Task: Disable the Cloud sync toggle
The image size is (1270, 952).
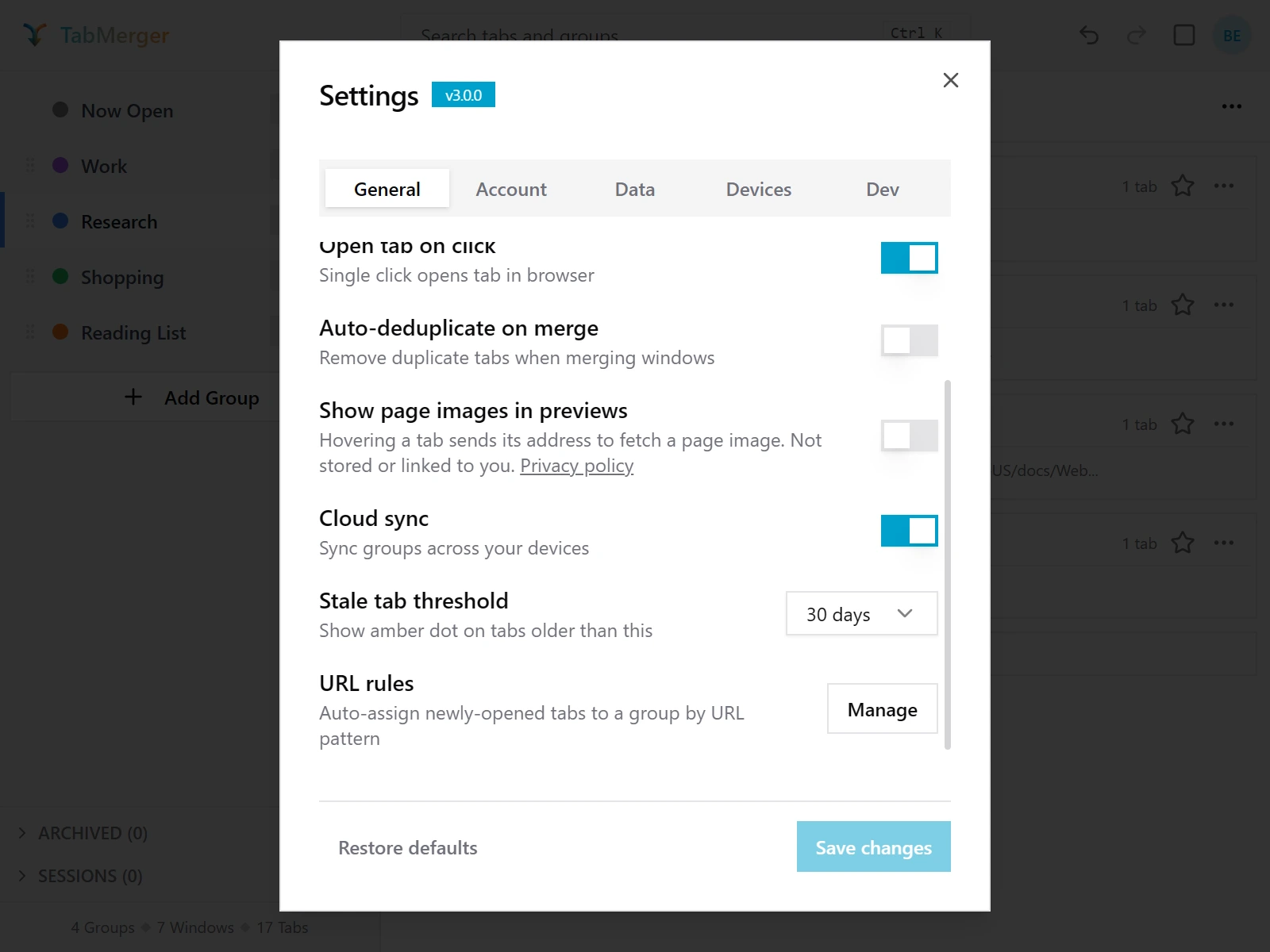Action: point(910,531)
